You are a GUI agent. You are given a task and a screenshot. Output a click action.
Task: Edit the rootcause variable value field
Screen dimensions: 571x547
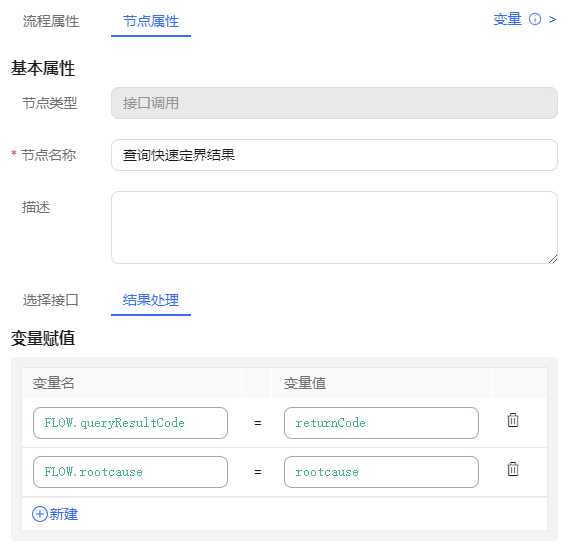(381, 472)
